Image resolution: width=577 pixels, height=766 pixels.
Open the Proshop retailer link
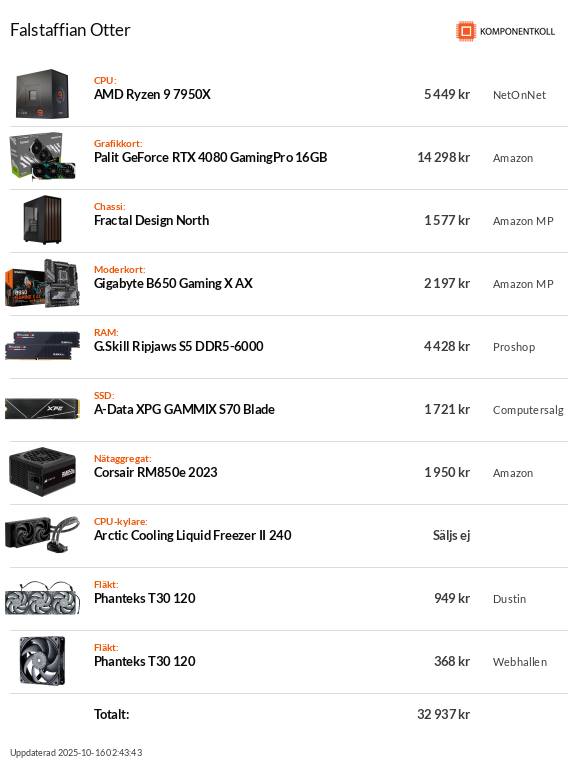(514, 347)
